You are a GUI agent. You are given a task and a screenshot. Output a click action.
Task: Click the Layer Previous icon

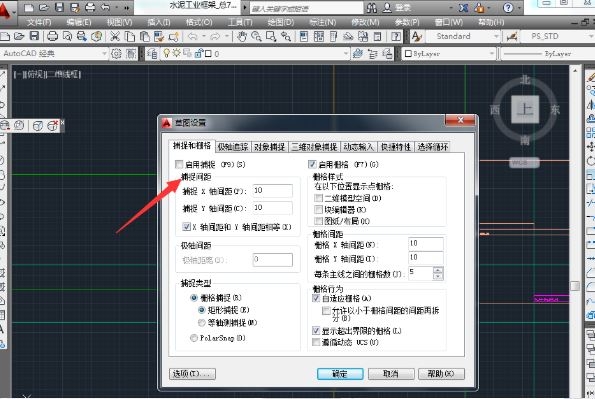373,54
